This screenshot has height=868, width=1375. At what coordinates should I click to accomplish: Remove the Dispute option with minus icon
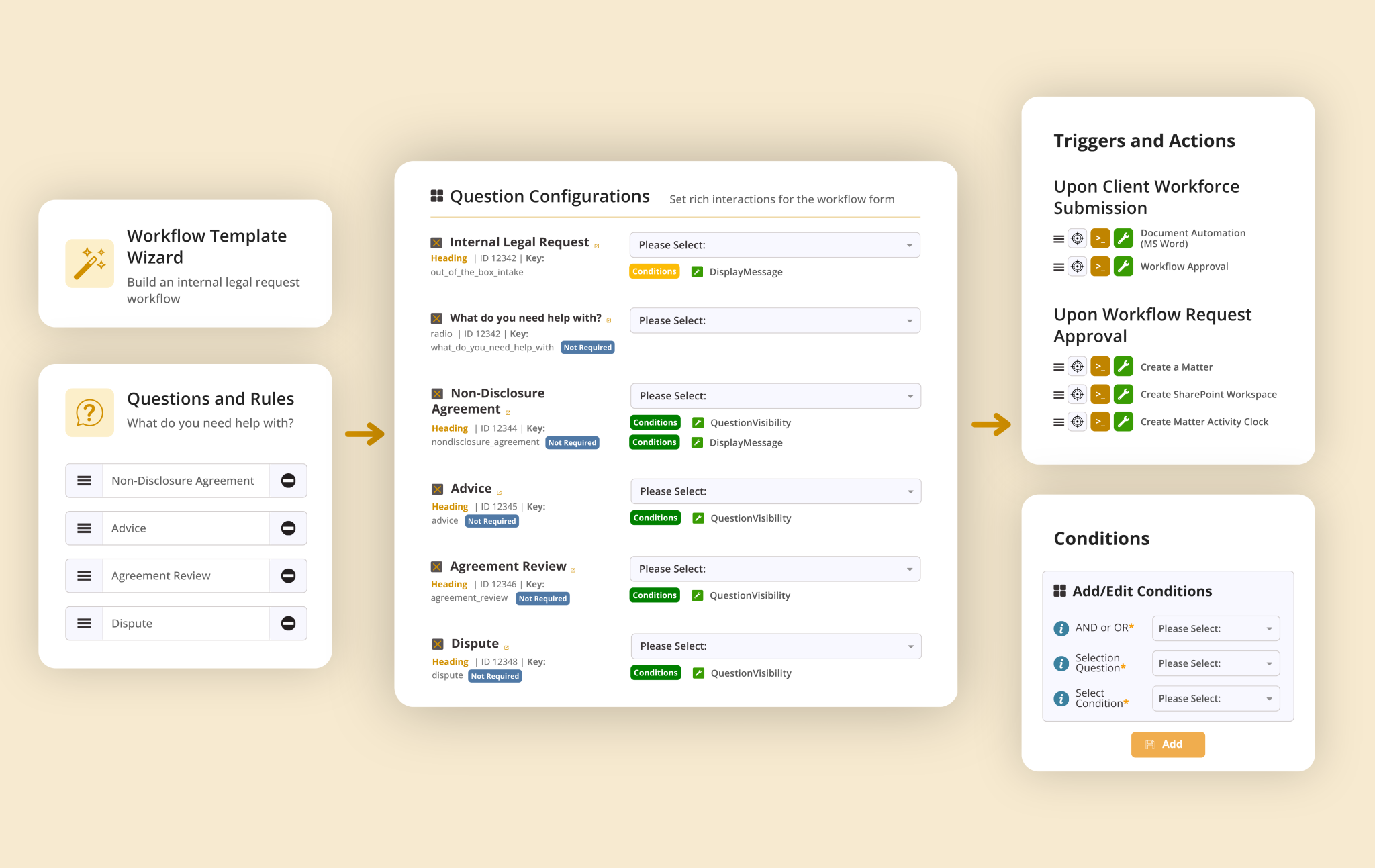point(288,624)
